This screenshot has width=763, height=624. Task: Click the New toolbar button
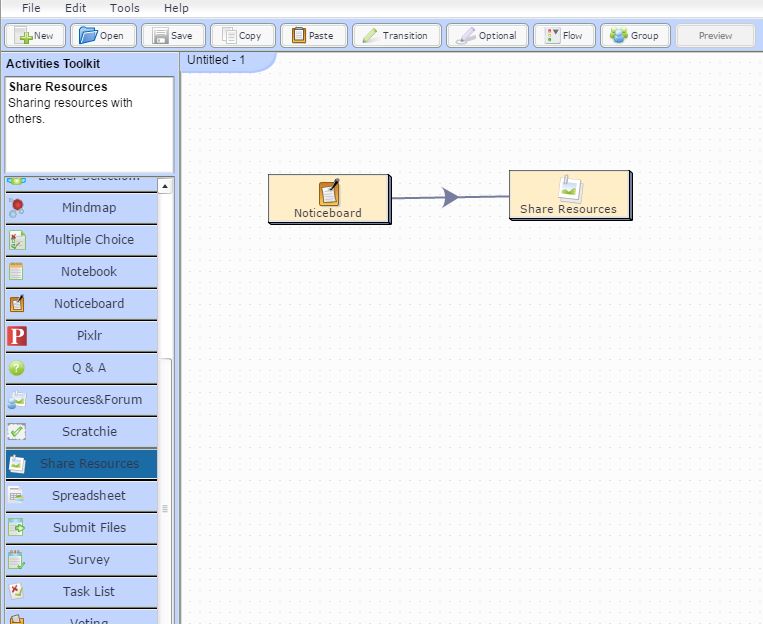coord(35,36)
